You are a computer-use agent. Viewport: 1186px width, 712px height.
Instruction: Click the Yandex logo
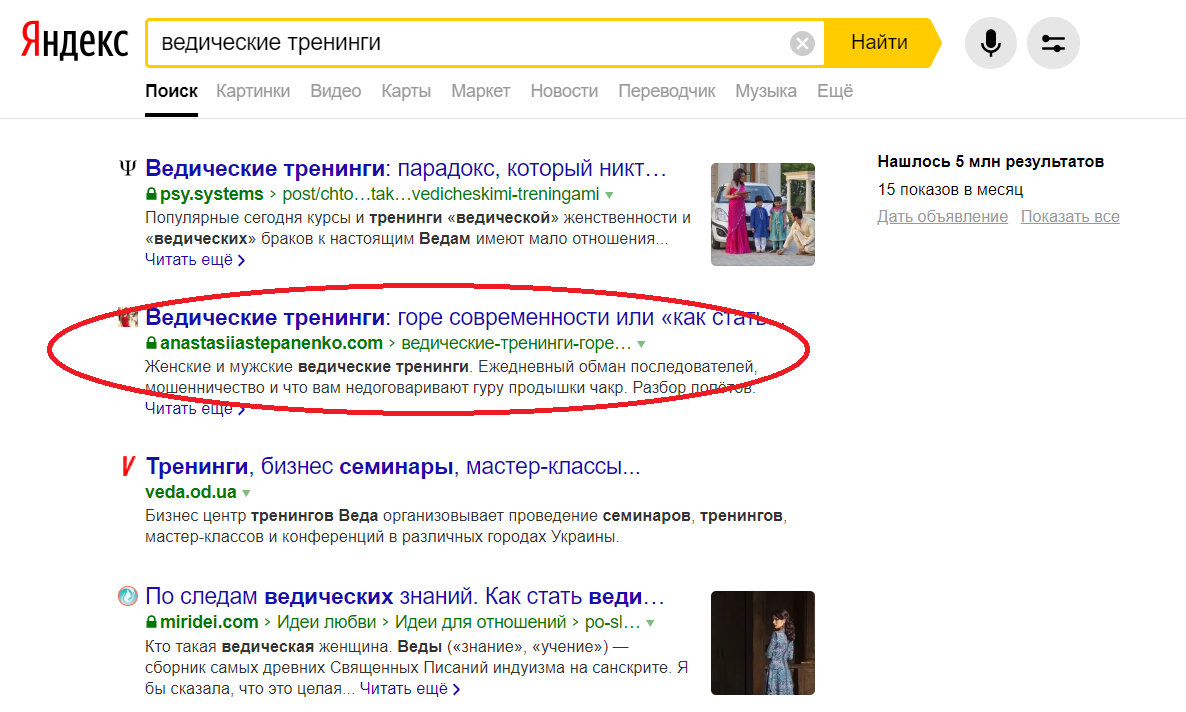pos(75,43)
